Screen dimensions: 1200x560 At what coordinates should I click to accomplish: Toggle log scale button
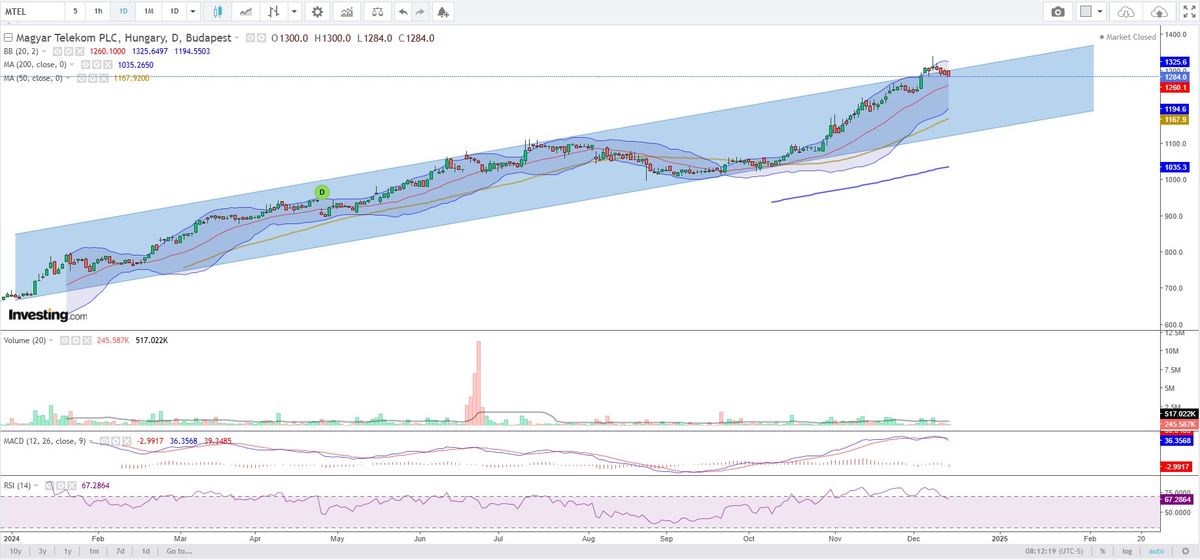[1127, 550]
